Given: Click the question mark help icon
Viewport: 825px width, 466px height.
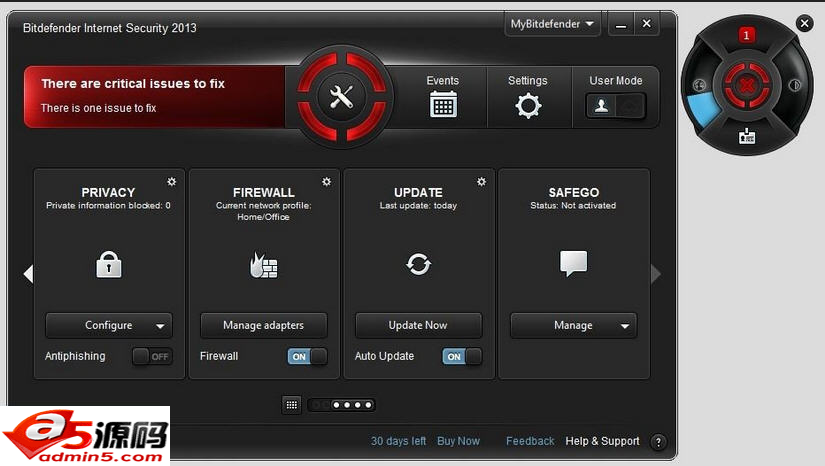Looking at the screenshot, I should click(658, 442).
